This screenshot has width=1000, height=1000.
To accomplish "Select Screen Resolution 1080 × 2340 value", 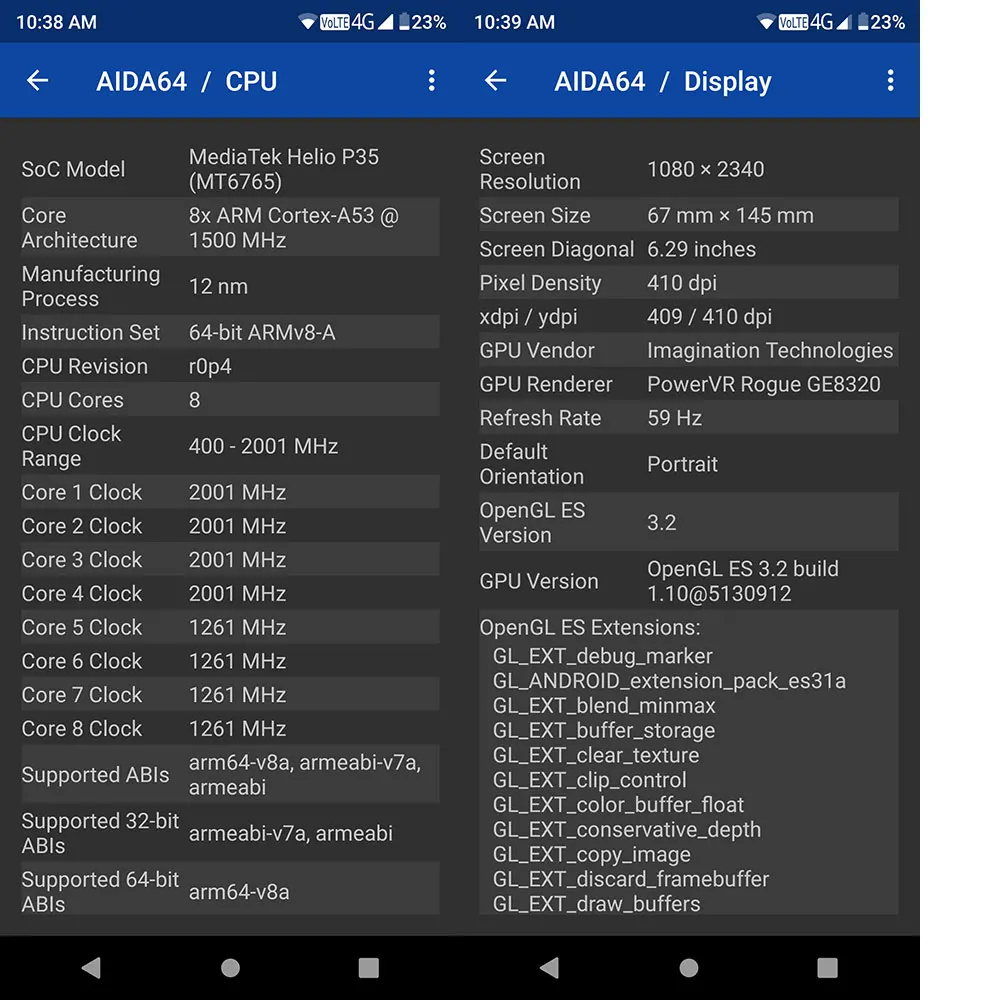I will pyautogui.click(x=705, y=169).
